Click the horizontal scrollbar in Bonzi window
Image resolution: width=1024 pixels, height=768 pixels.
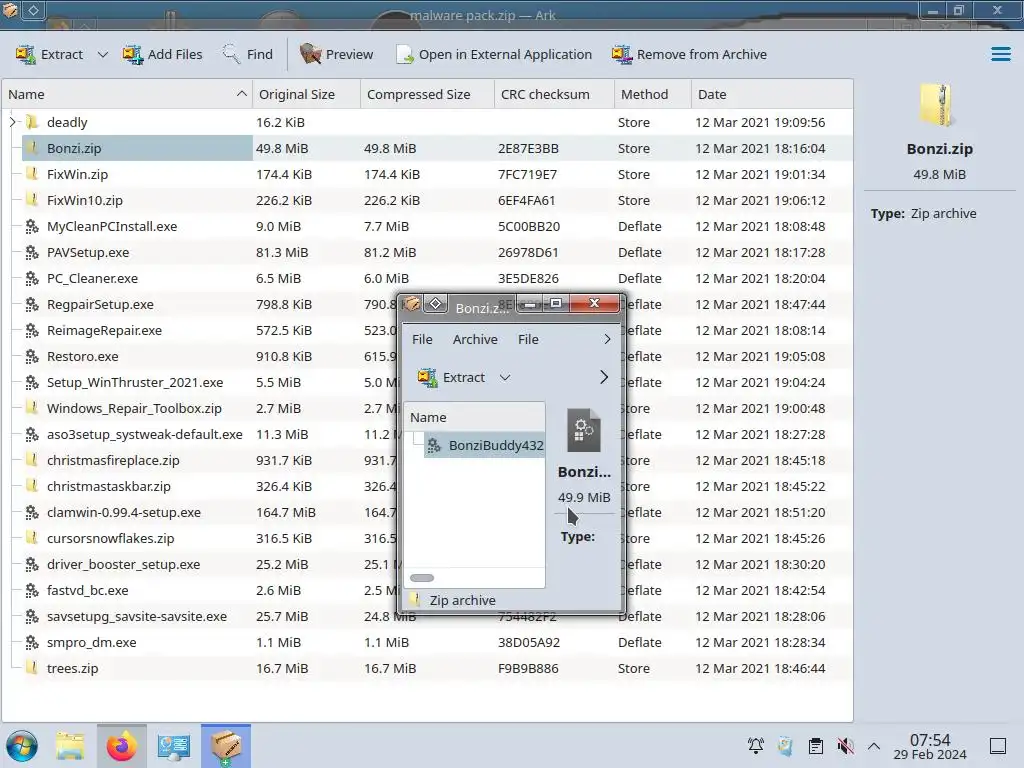[x=422, y=578]
